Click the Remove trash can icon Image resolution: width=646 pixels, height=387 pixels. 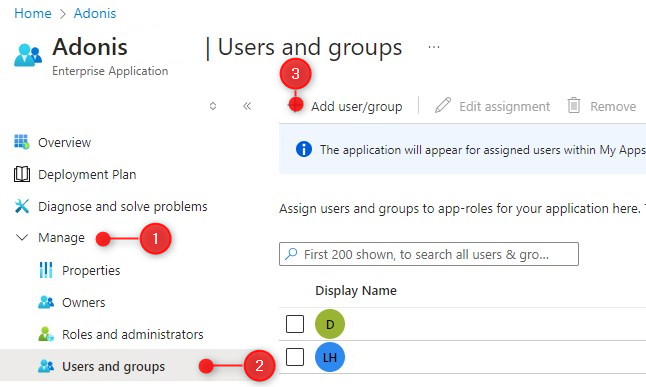point(574,106)
